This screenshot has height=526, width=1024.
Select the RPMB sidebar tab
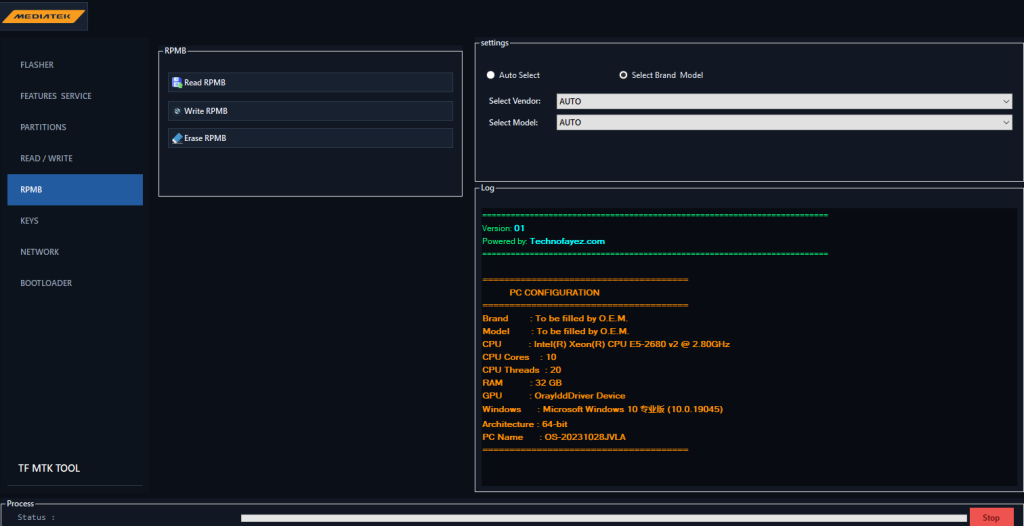[75, 189]
